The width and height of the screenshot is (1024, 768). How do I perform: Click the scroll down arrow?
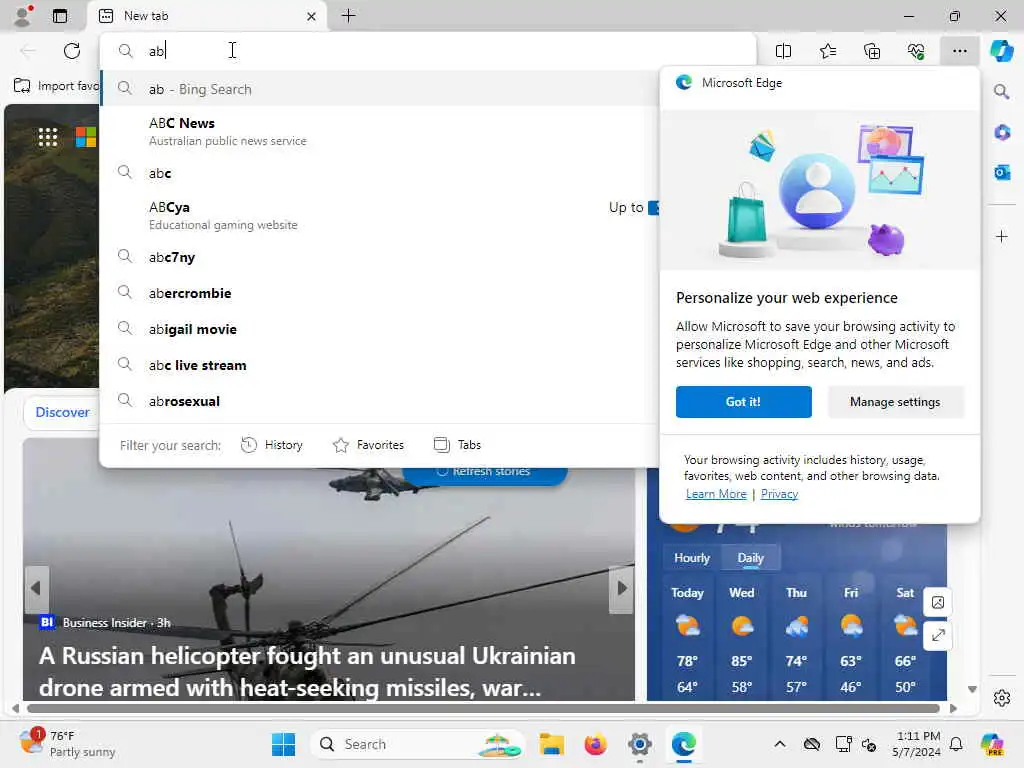[972, 689]
